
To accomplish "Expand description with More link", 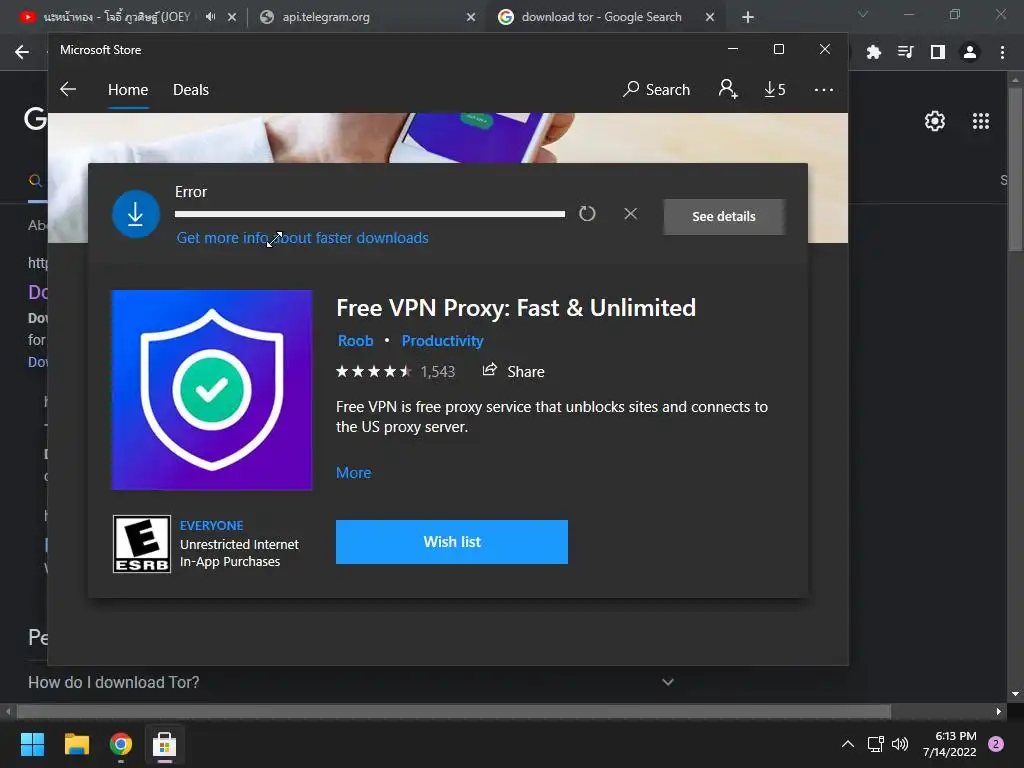I will click(353, 472).
